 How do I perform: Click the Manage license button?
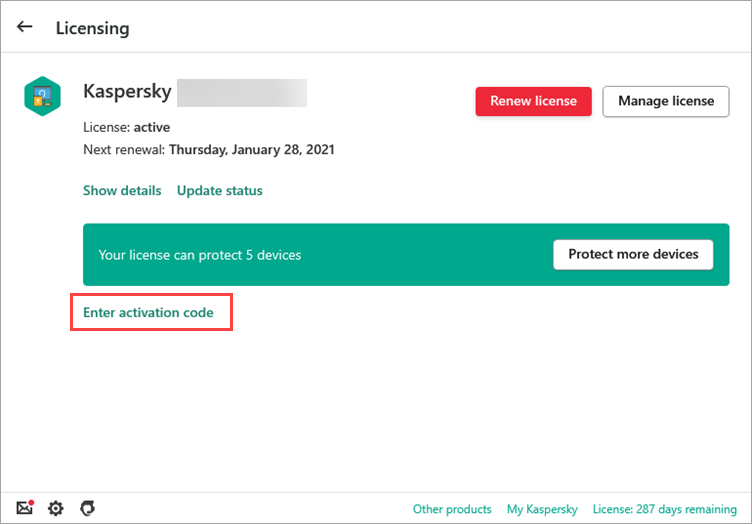[x=666, y=101]
